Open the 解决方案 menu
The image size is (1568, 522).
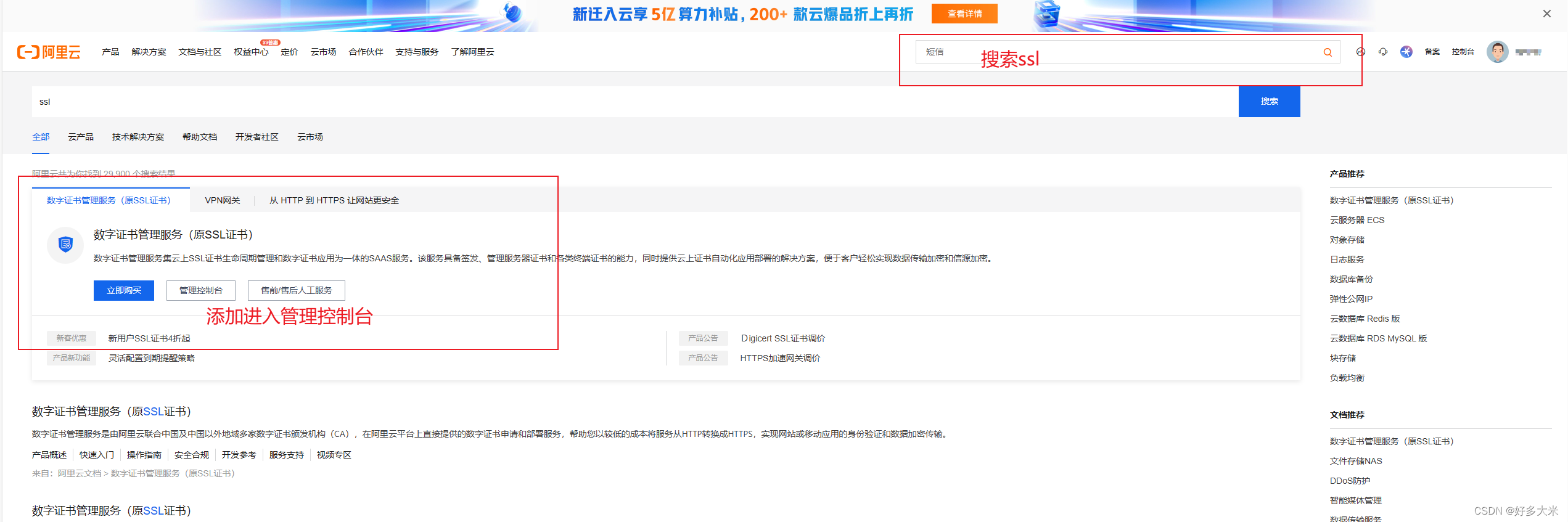(149, 52)
